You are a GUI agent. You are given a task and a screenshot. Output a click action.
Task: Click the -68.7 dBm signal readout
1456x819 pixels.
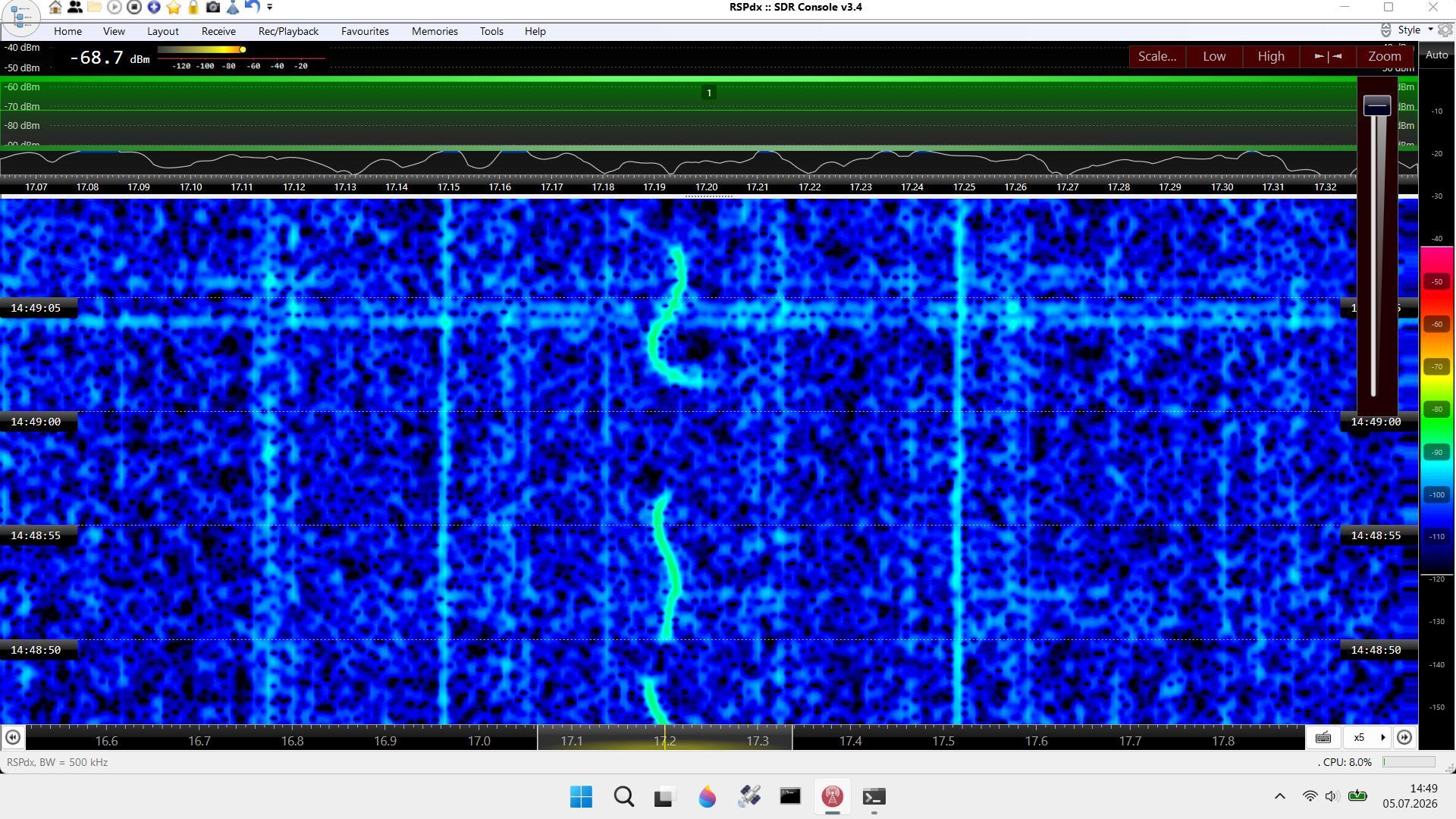click(110, 58)
